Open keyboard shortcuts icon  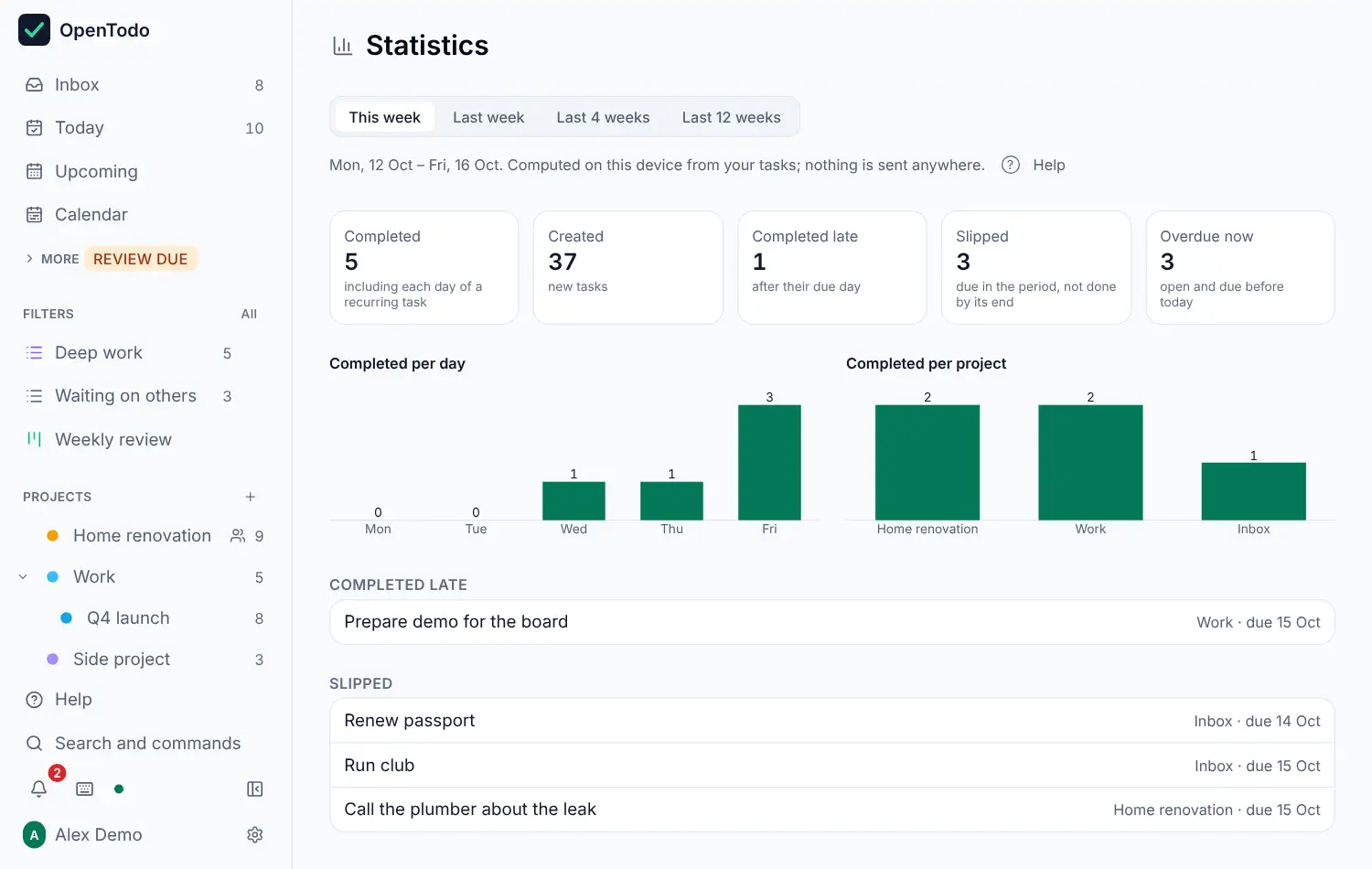[85, 789]
